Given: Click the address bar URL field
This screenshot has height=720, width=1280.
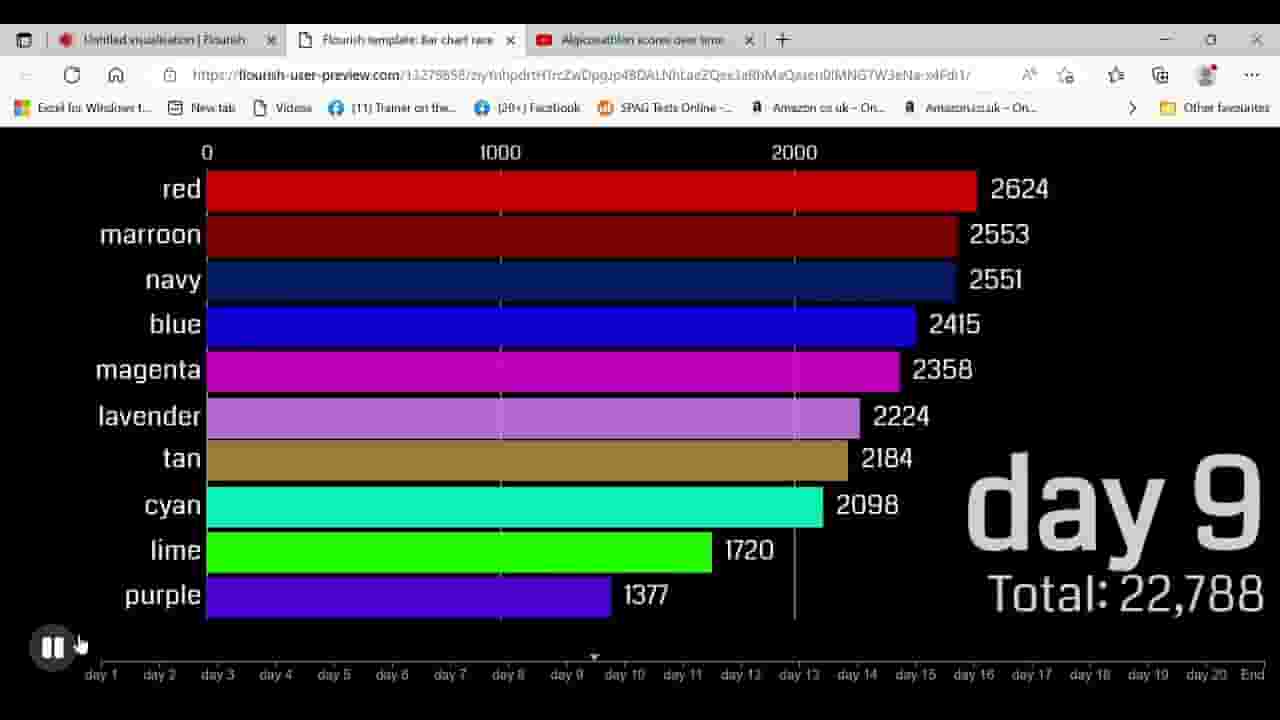Looking at the screenshot, I should 580,75.
